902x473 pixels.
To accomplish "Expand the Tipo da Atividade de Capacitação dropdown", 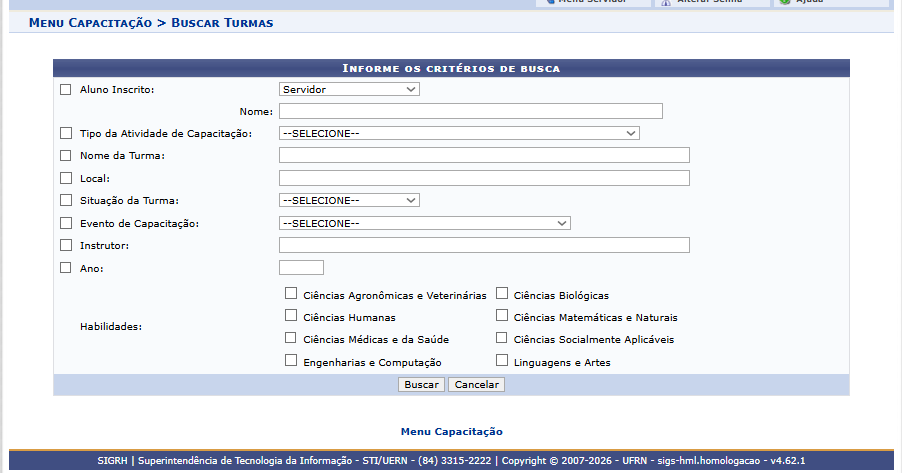I will coord(459,133).
